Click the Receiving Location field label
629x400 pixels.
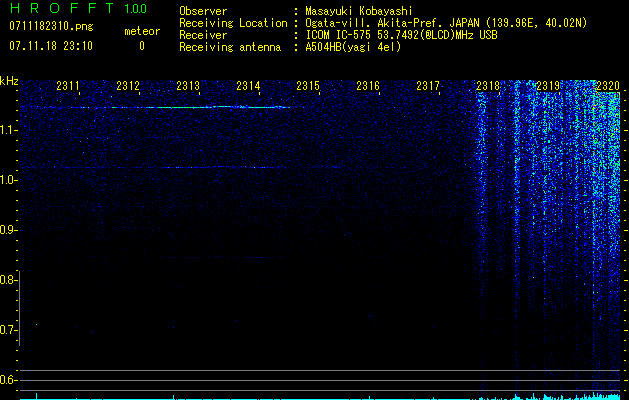tap(233, 23)
